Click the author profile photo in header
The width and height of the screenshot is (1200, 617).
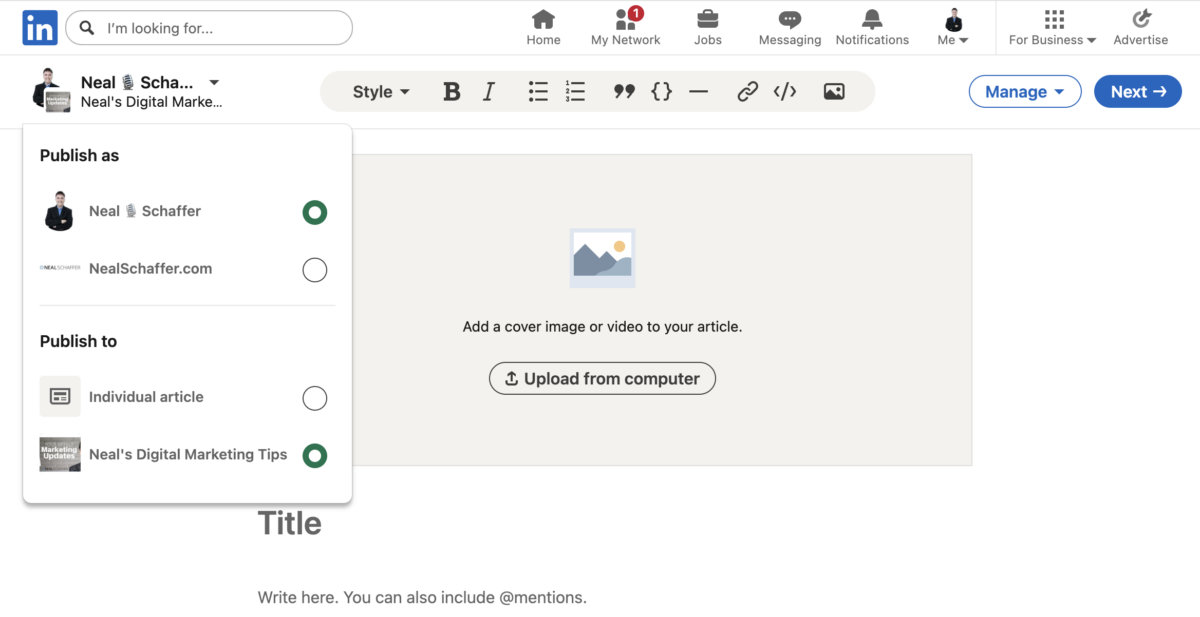[x=50, y=89]
